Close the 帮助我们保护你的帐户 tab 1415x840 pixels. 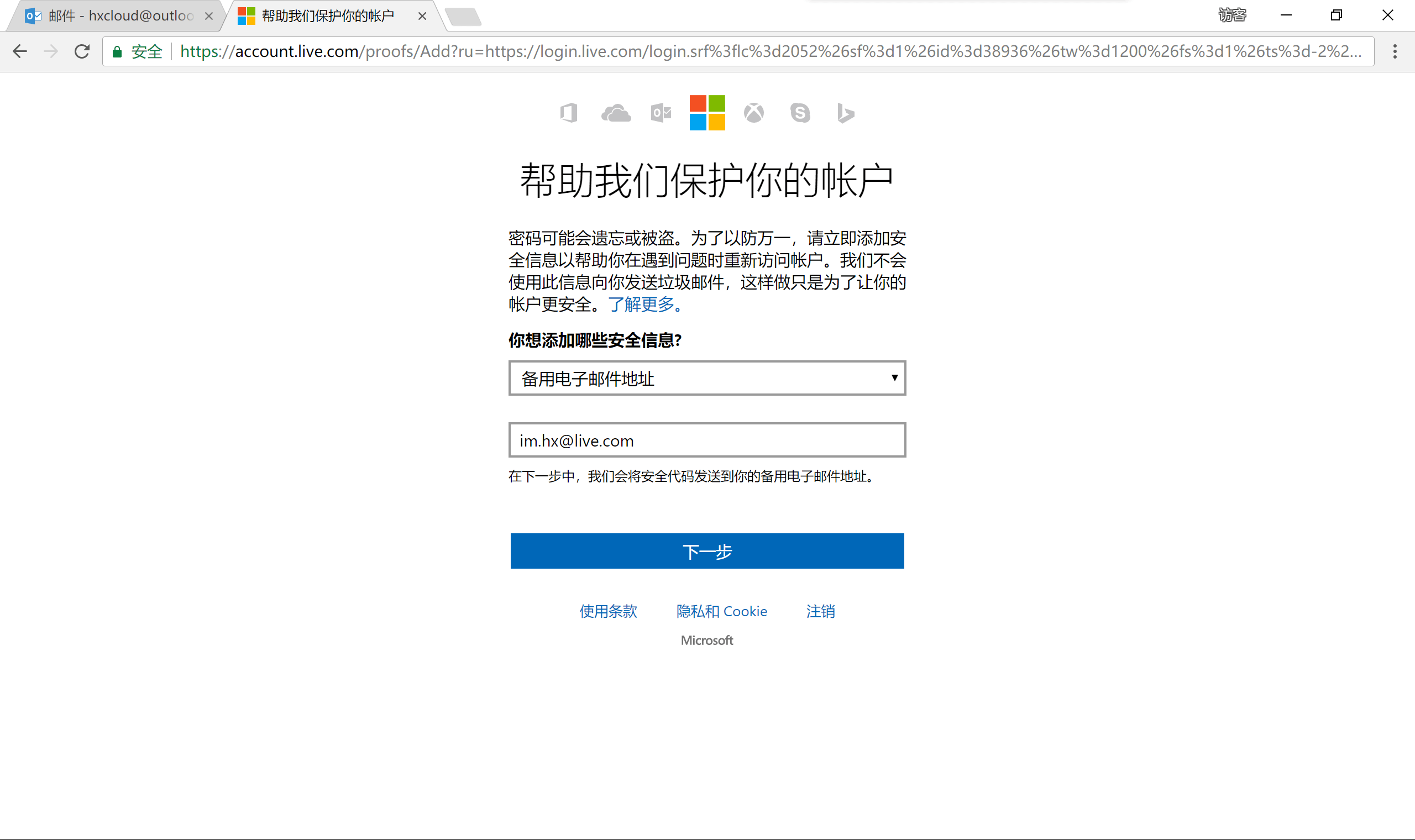[422, 17]
